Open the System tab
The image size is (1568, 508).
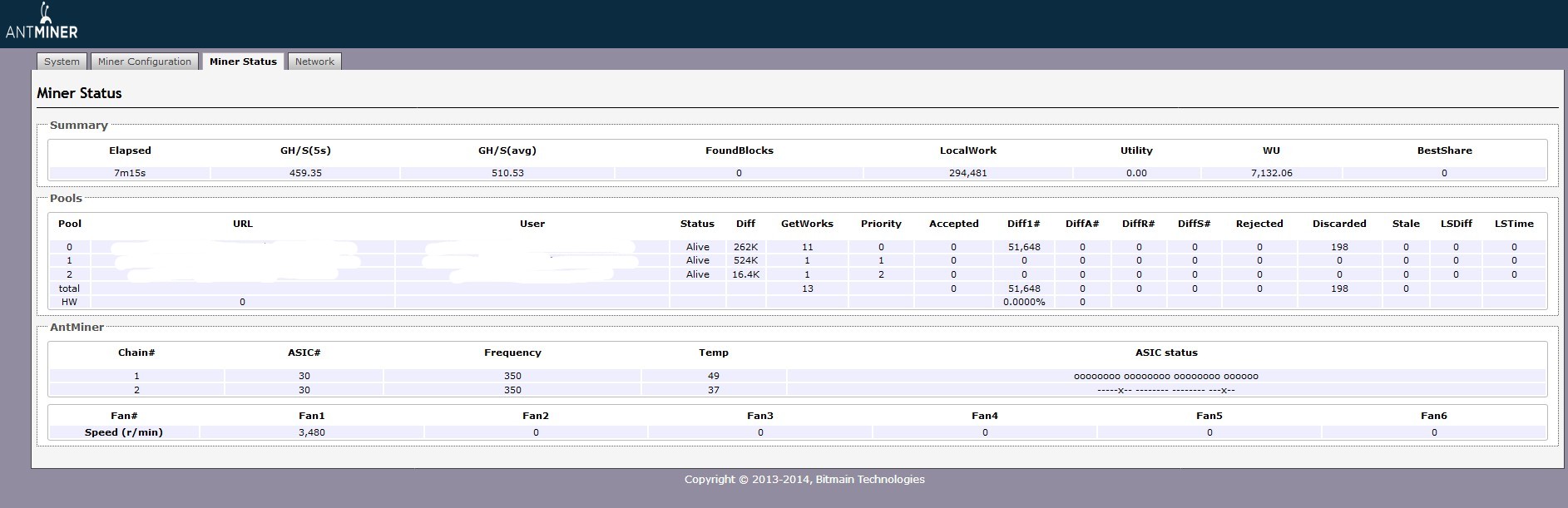point(62,62)
